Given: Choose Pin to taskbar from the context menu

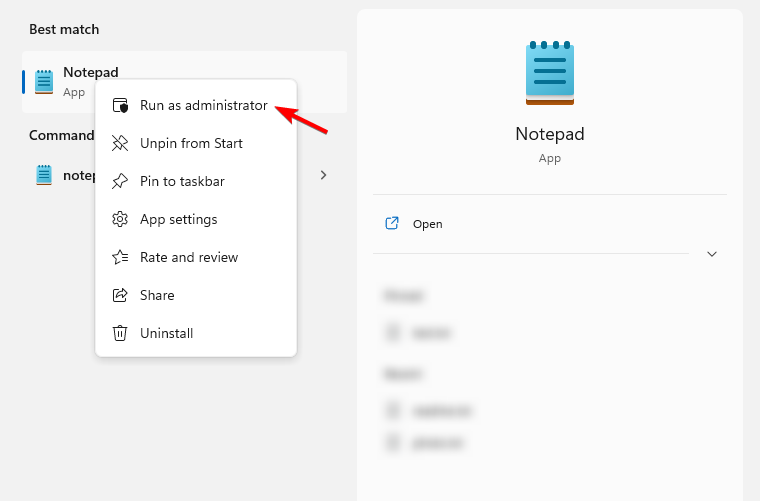Looking at the screenshot, I should tap(182, 181).
